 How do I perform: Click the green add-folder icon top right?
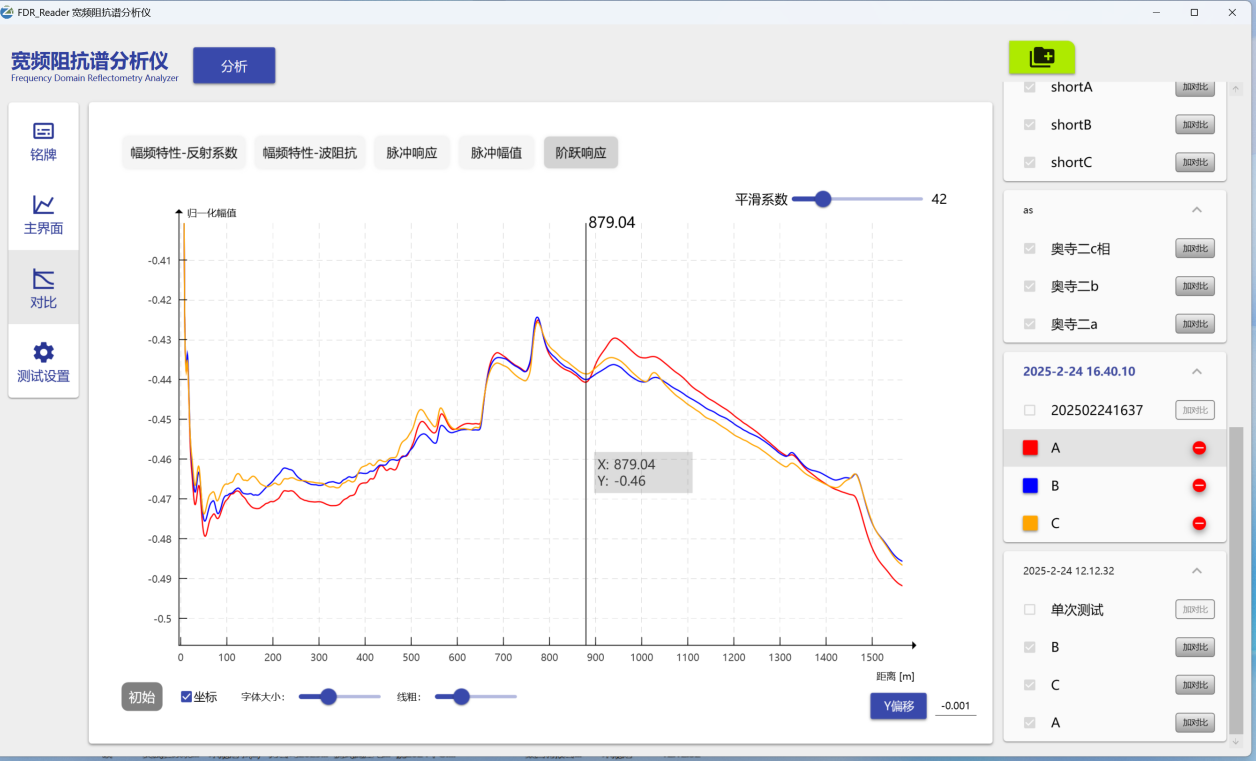coord(1042,58)
